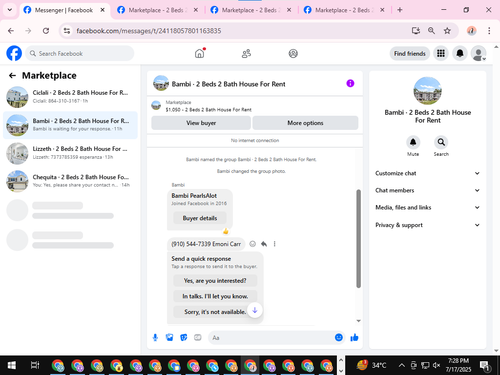Go back from Marketplace chats arrow
This screenshot has width=500, height=375.
pos(12,76)
